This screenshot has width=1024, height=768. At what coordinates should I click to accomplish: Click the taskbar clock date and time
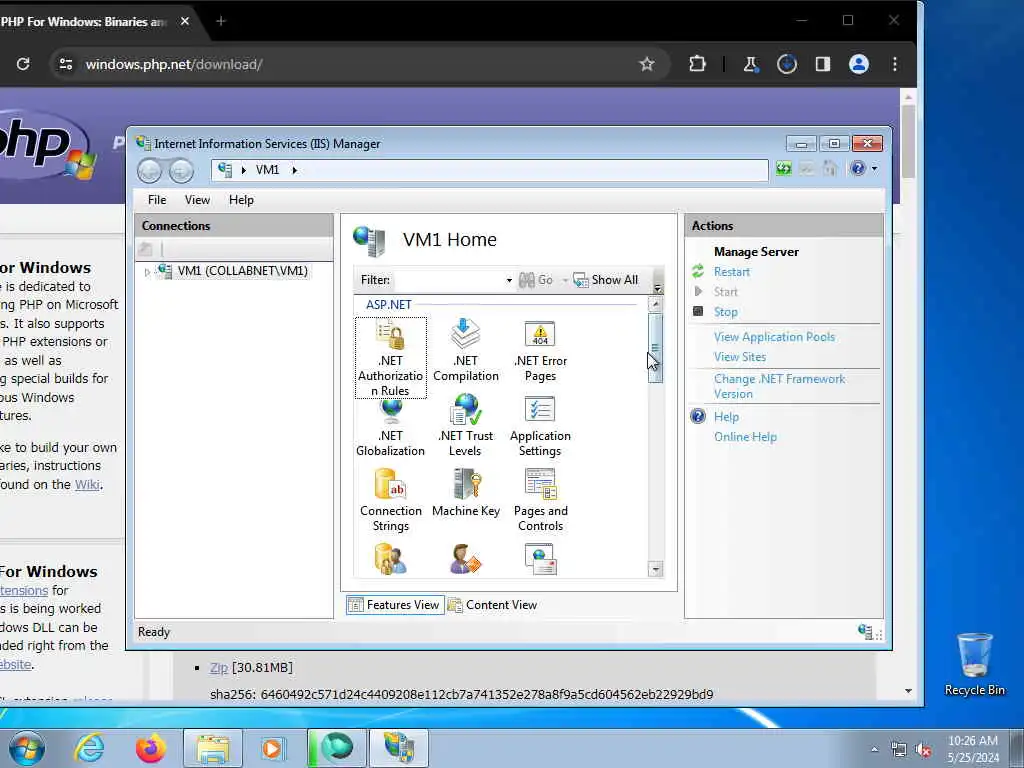click(973, 749)
